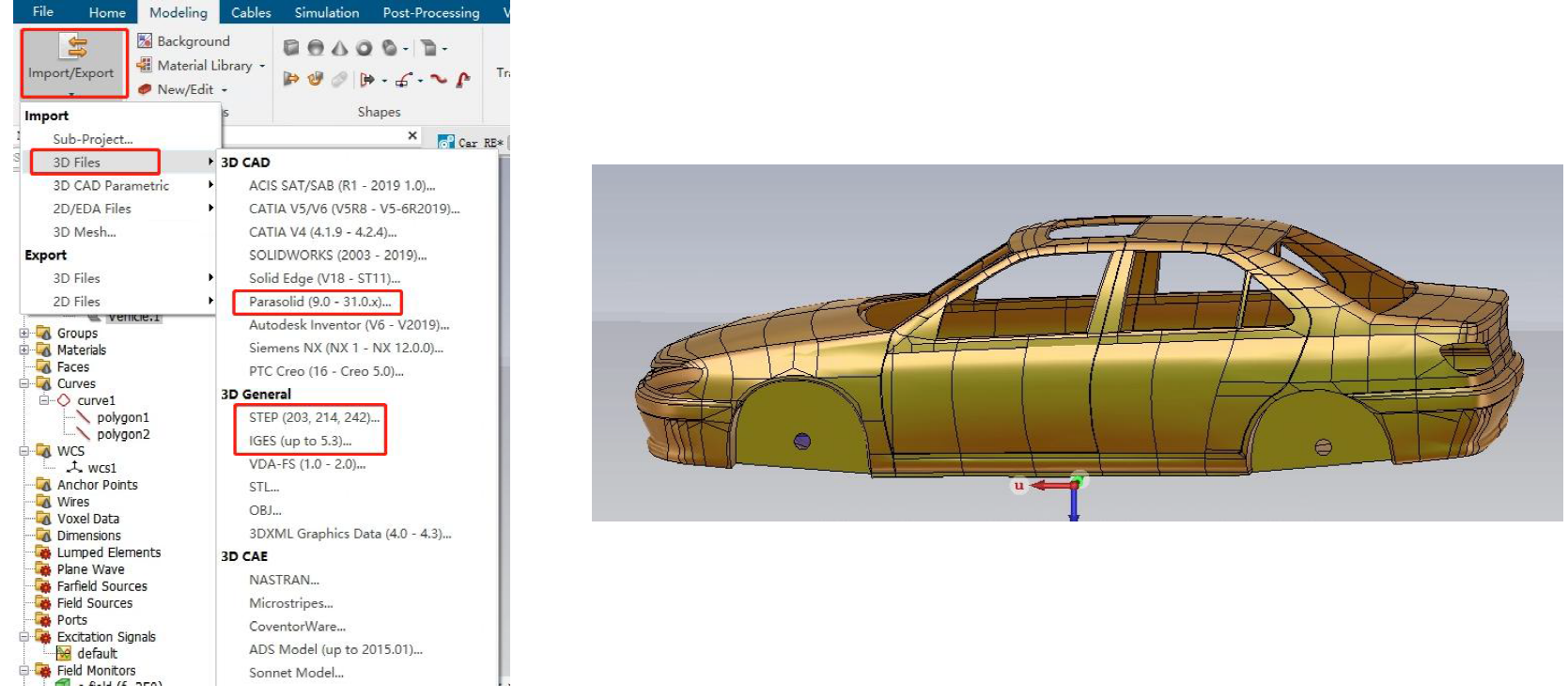Open the Material Library dropdown arrow

[262, 66]
